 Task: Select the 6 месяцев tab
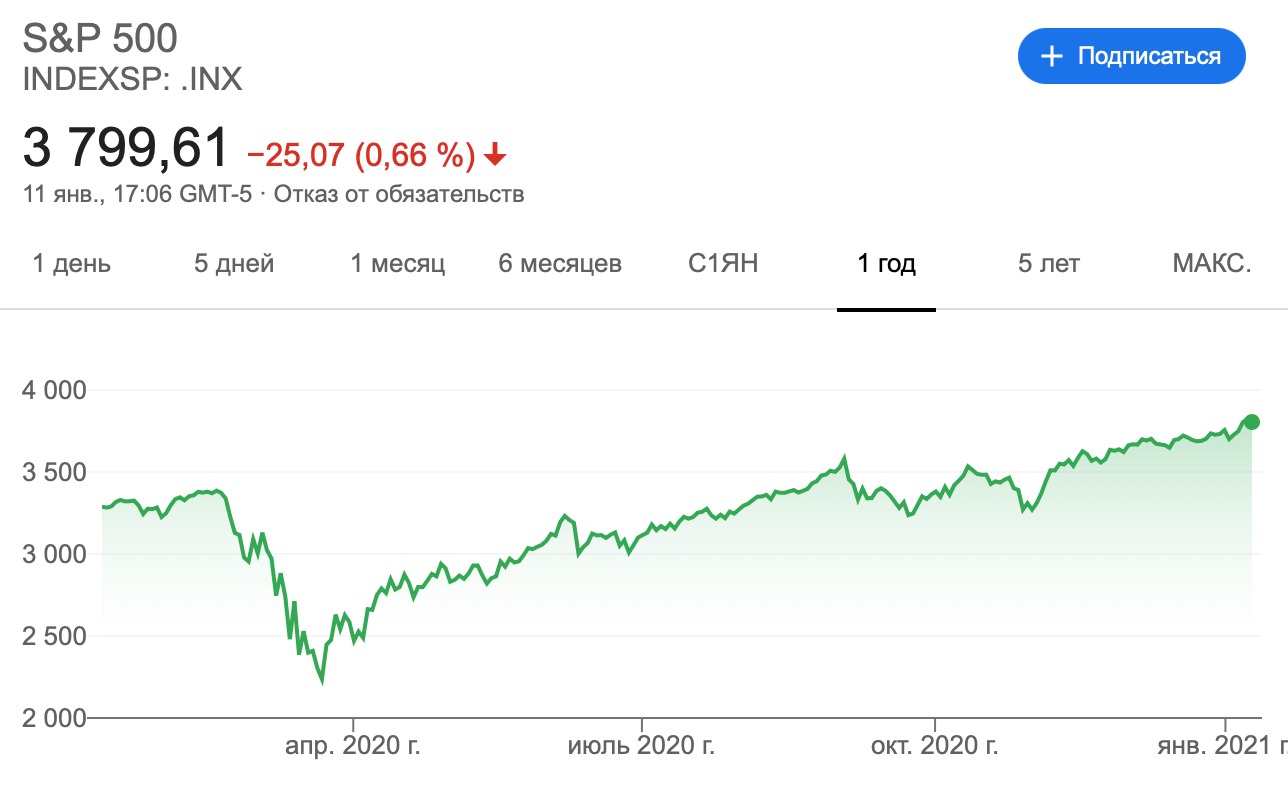click(x=560, y=264)
